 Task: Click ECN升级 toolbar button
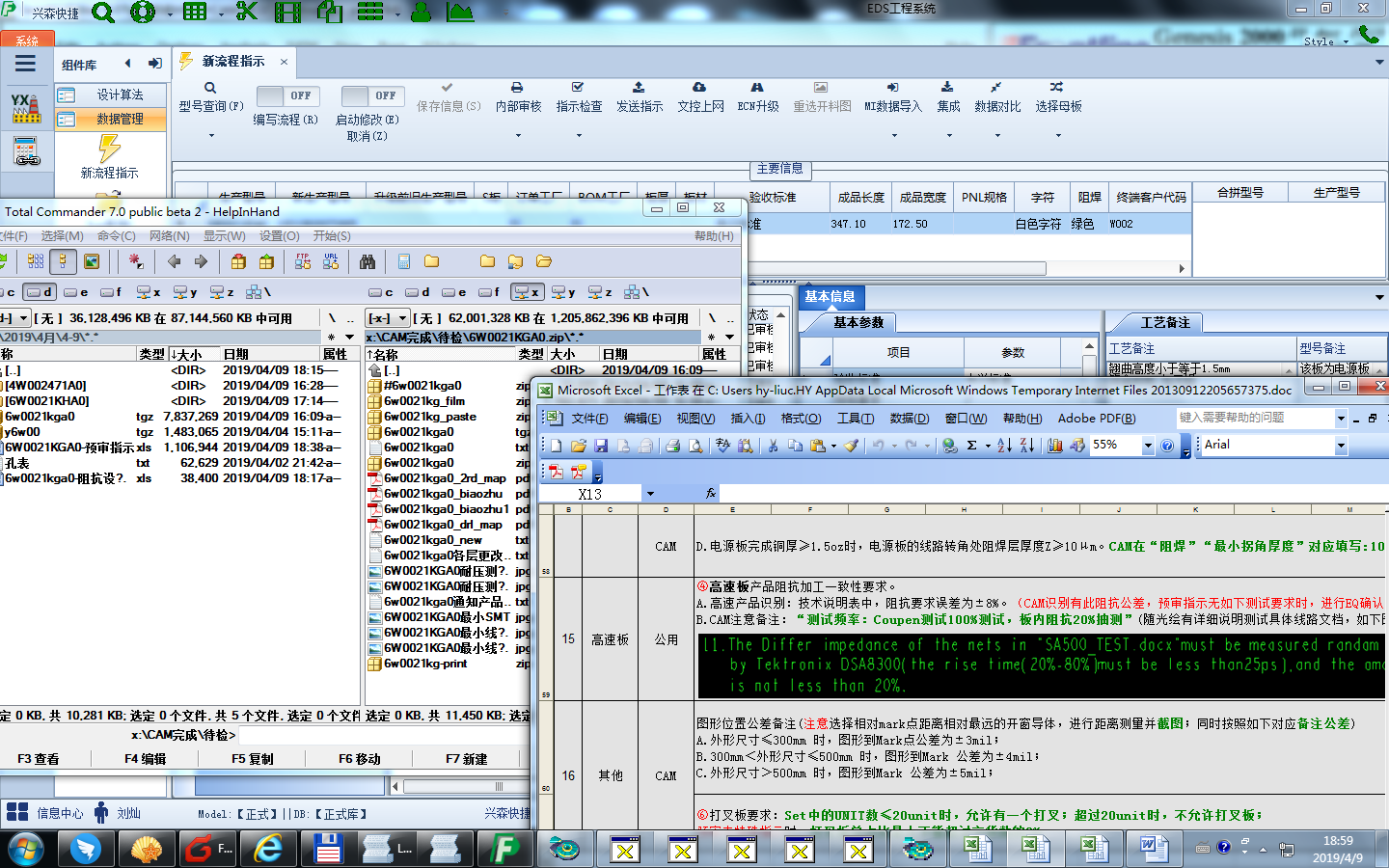coord(758,97)
